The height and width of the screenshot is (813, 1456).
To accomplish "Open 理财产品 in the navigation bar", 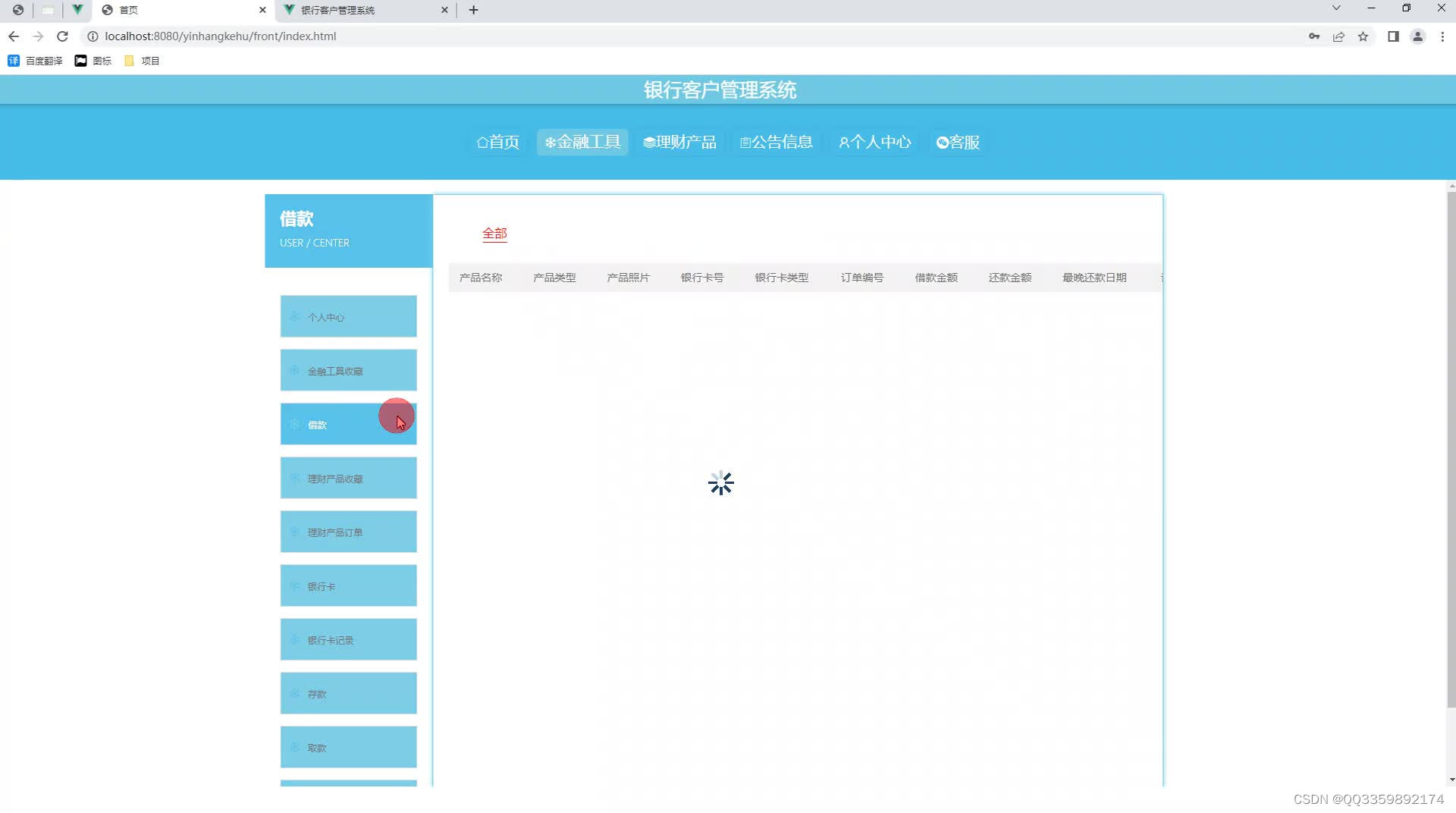I will [679, 142].
